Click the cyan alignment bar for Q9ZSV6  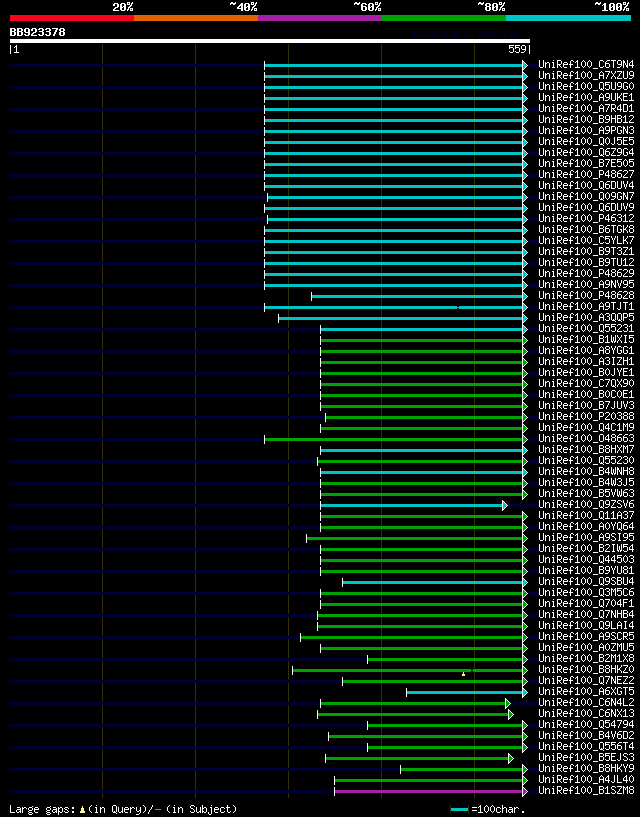coord(412,505)
